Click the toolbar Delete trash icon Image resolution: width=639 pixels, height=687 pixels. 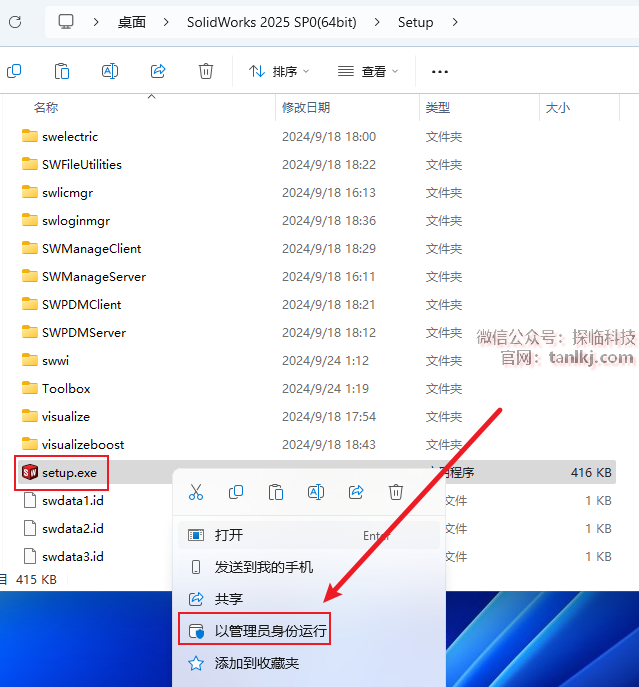[206, 71]
